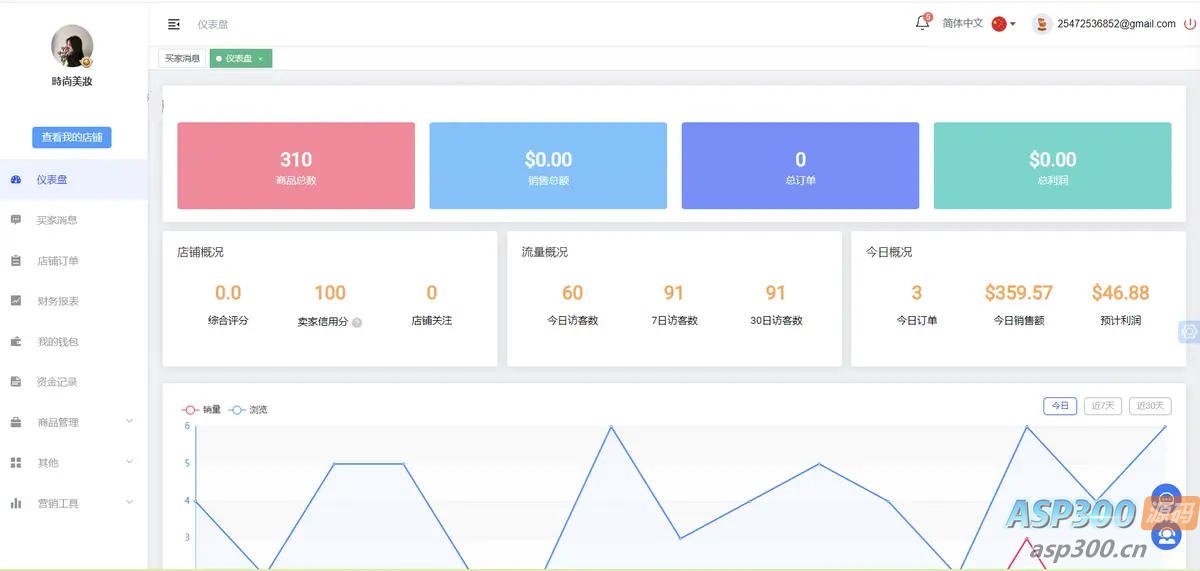The height and width of the screenshot is (571, 1200).
Task: Switch to the 买家消息 tab
Action: (182, 59)
